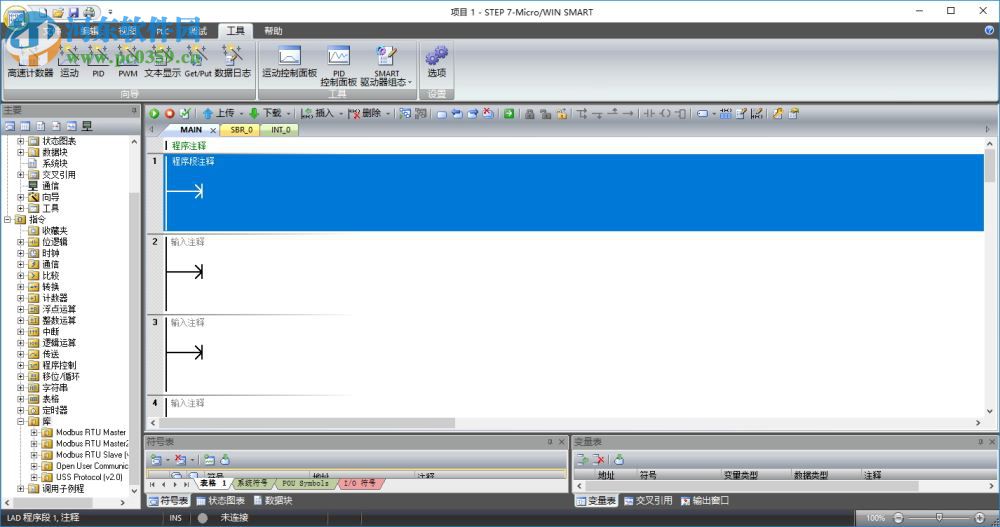1000x527 pixels.
Task: Click the application menu orb button
Action: [17, 19]
